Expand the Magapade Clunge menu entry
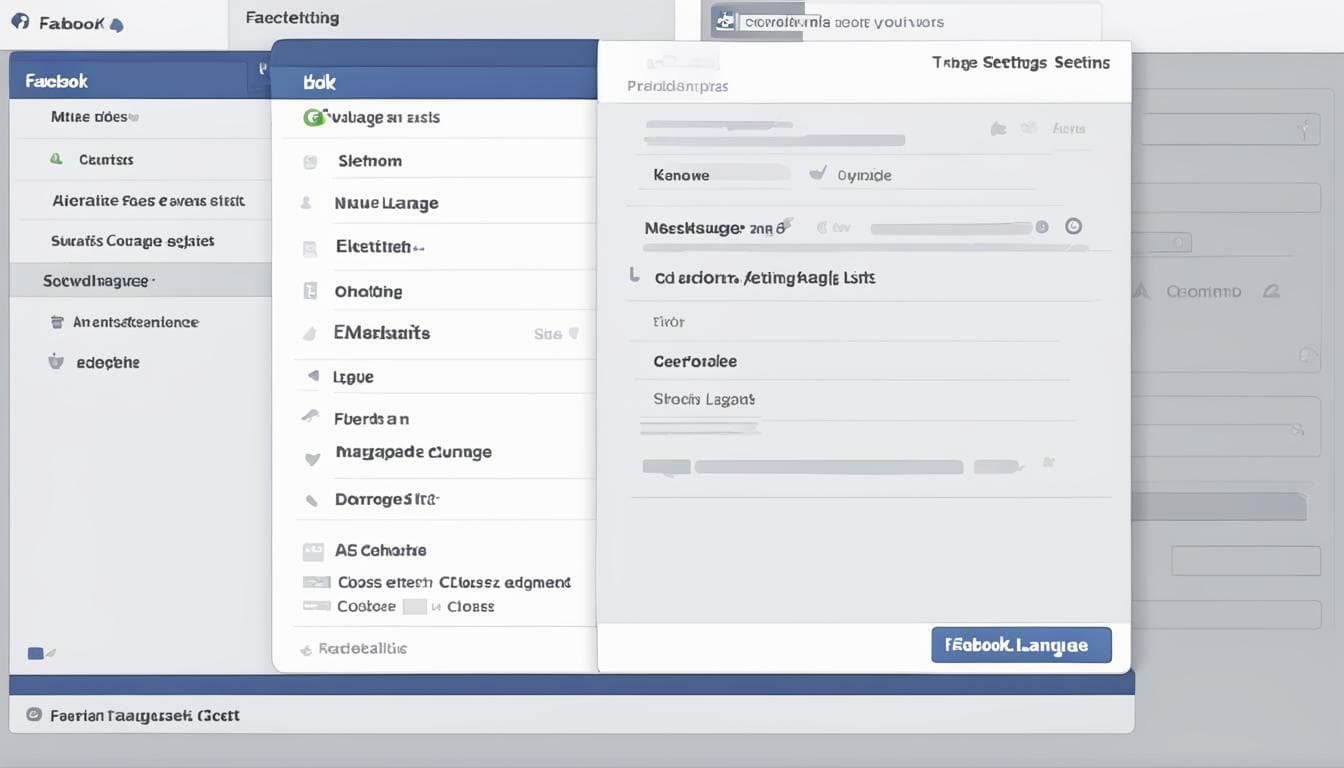Image resolution: width=1344 pixels, height=768 pixels. point(413,451)
